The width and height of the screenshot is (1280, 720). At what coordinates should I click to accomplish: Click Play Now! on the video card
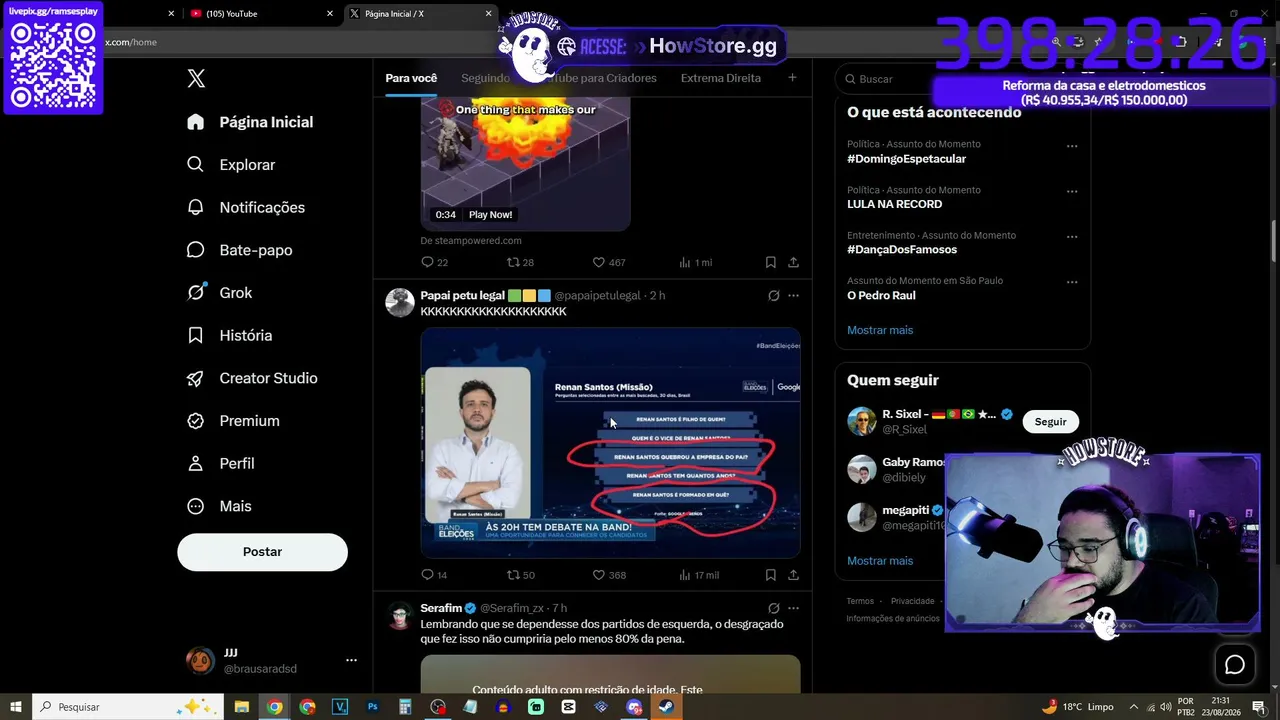[x=490, y=215]
